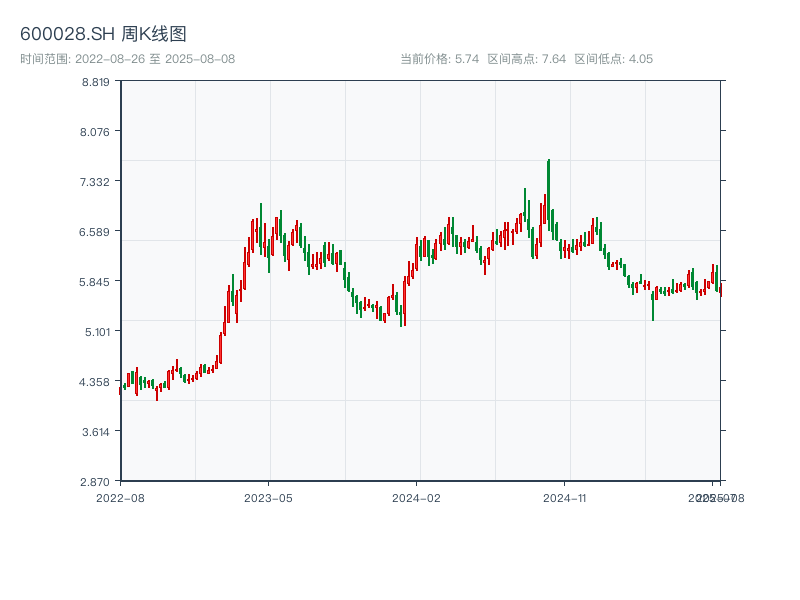Select the 2023-05 date axis label
800x600 pixels.
268,497
